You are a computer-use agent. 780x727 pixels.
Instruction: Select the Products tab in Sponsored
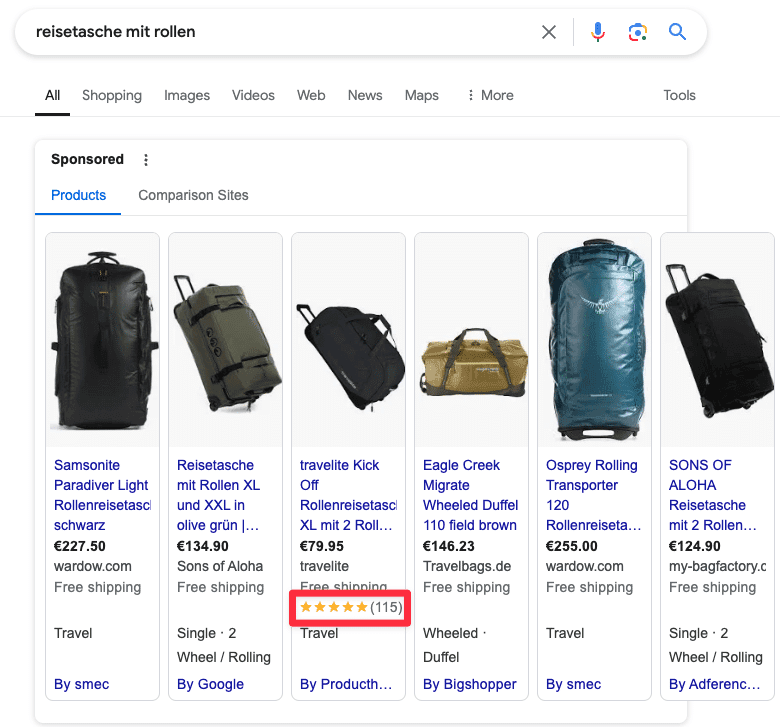pyautogui.click(x=79, y=195)
